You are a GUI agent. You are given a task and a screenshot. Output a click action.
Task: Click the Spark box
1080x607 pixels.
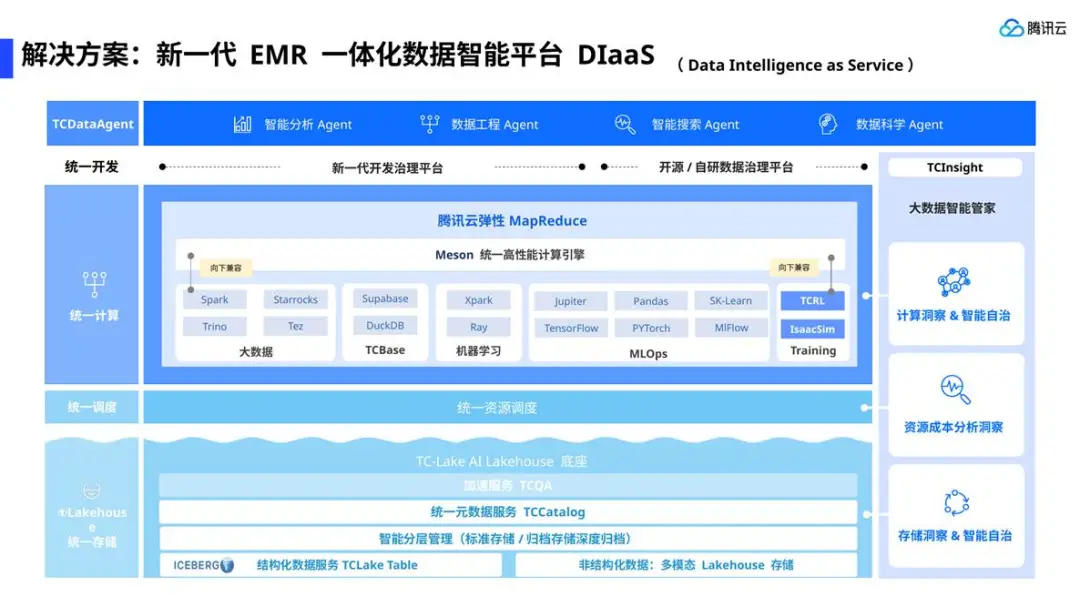click(x=214, y=300)
